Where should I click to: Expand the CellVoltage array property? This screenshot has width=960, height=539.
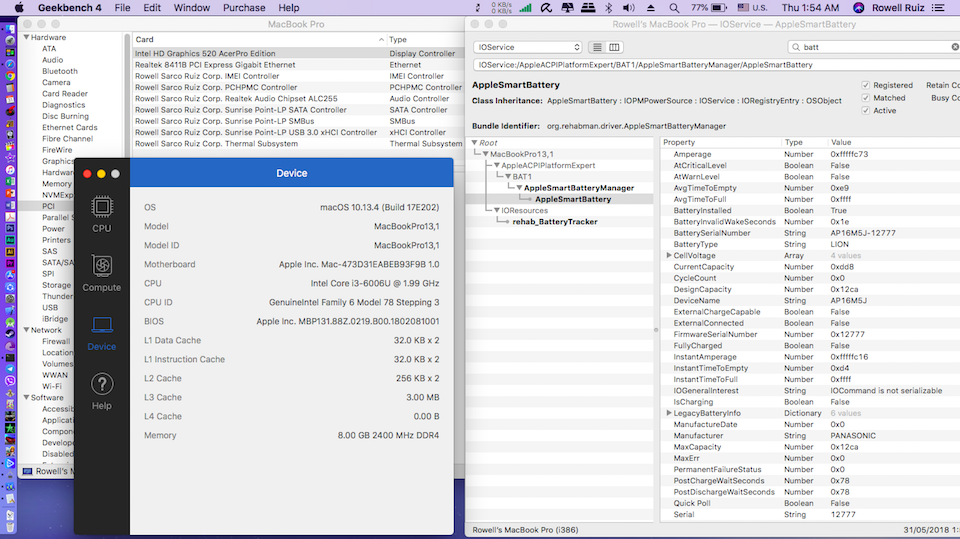click(669, 255)
